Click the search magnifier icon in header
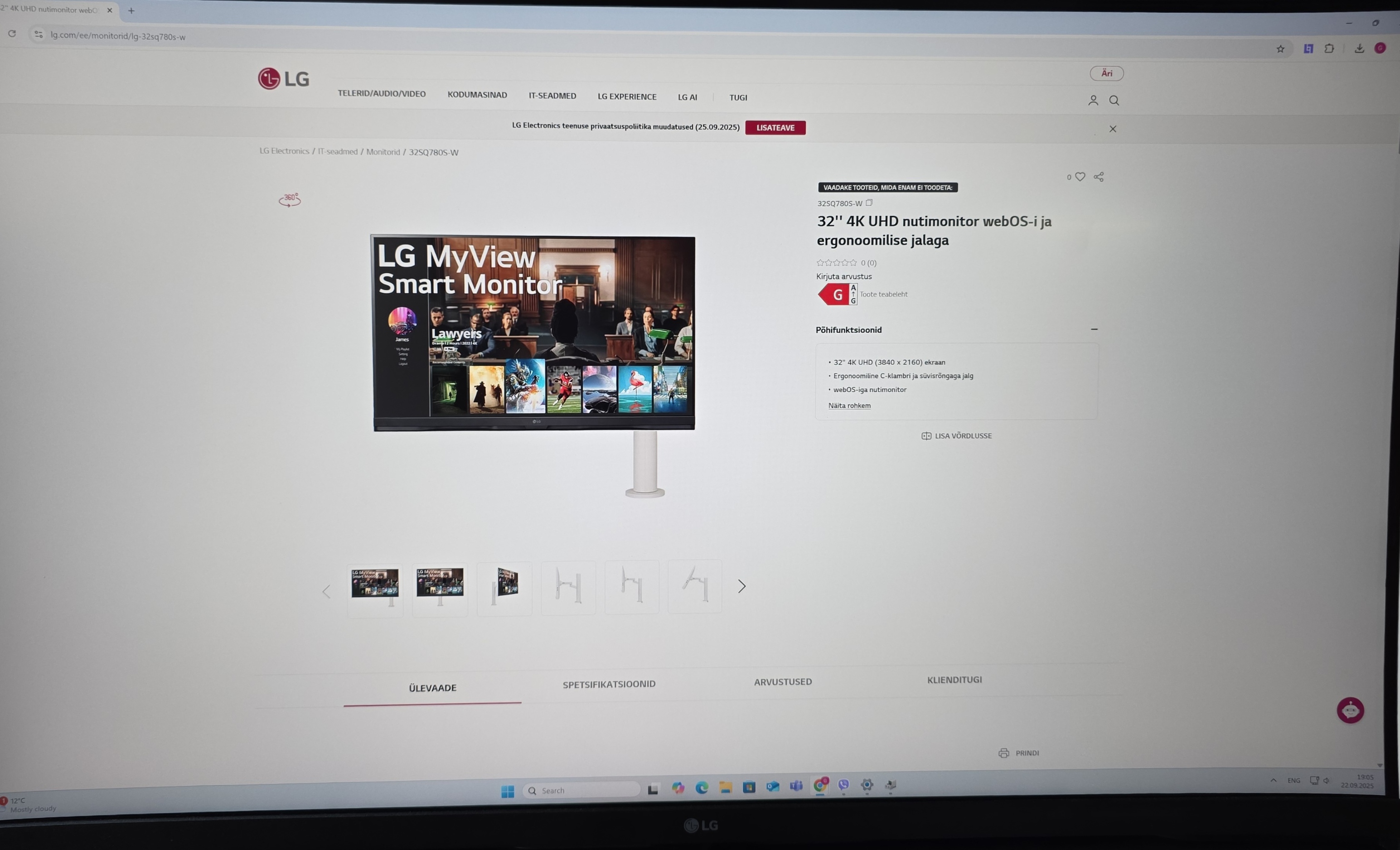This screenshot has height=850, width=1400. 1114,101
